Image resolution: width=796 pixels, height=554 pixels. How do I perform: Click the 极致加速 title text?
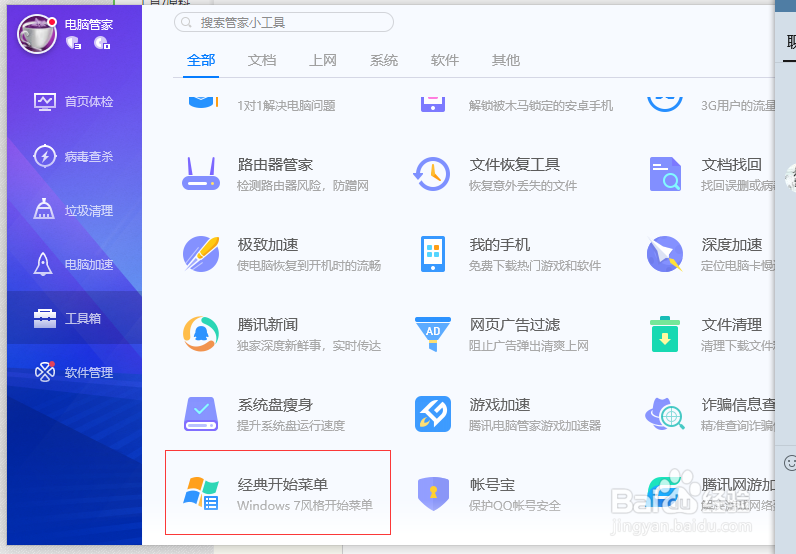click(x=268, y=244)
